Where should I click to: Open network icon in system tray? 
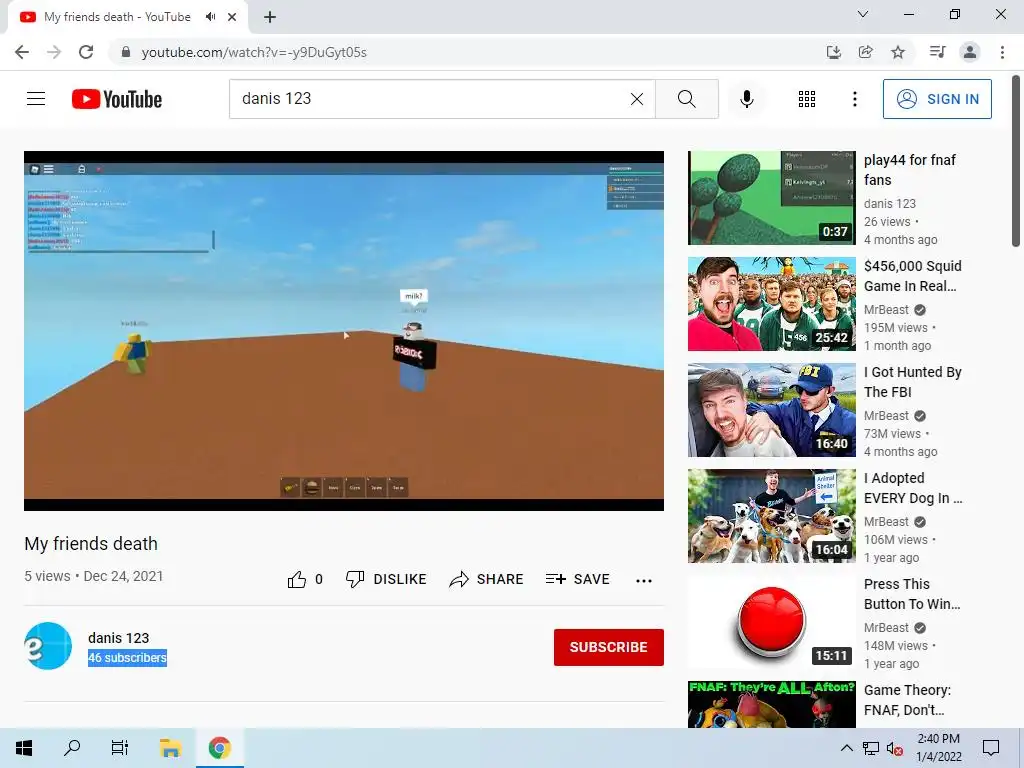coord(871,748)
